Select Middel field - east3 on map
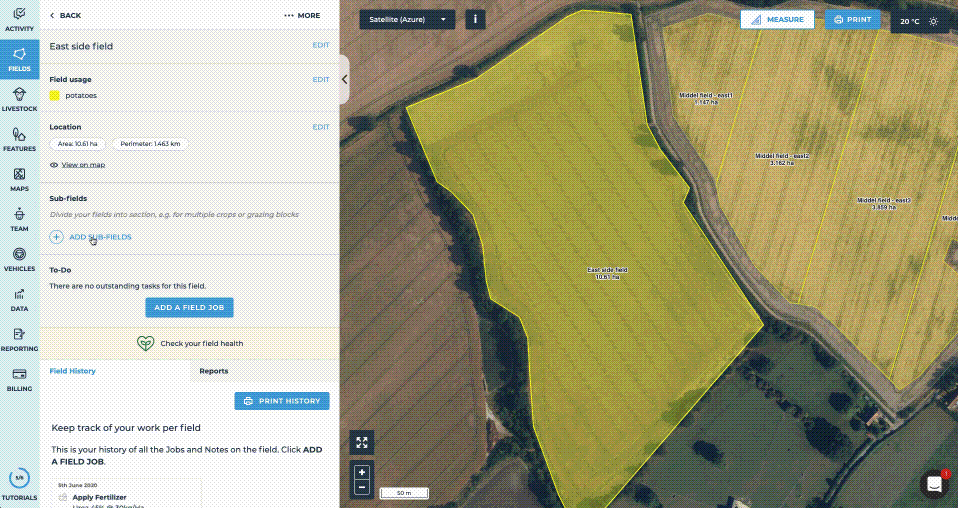Screen dimensions: 958x508 (x=883, y=204)
